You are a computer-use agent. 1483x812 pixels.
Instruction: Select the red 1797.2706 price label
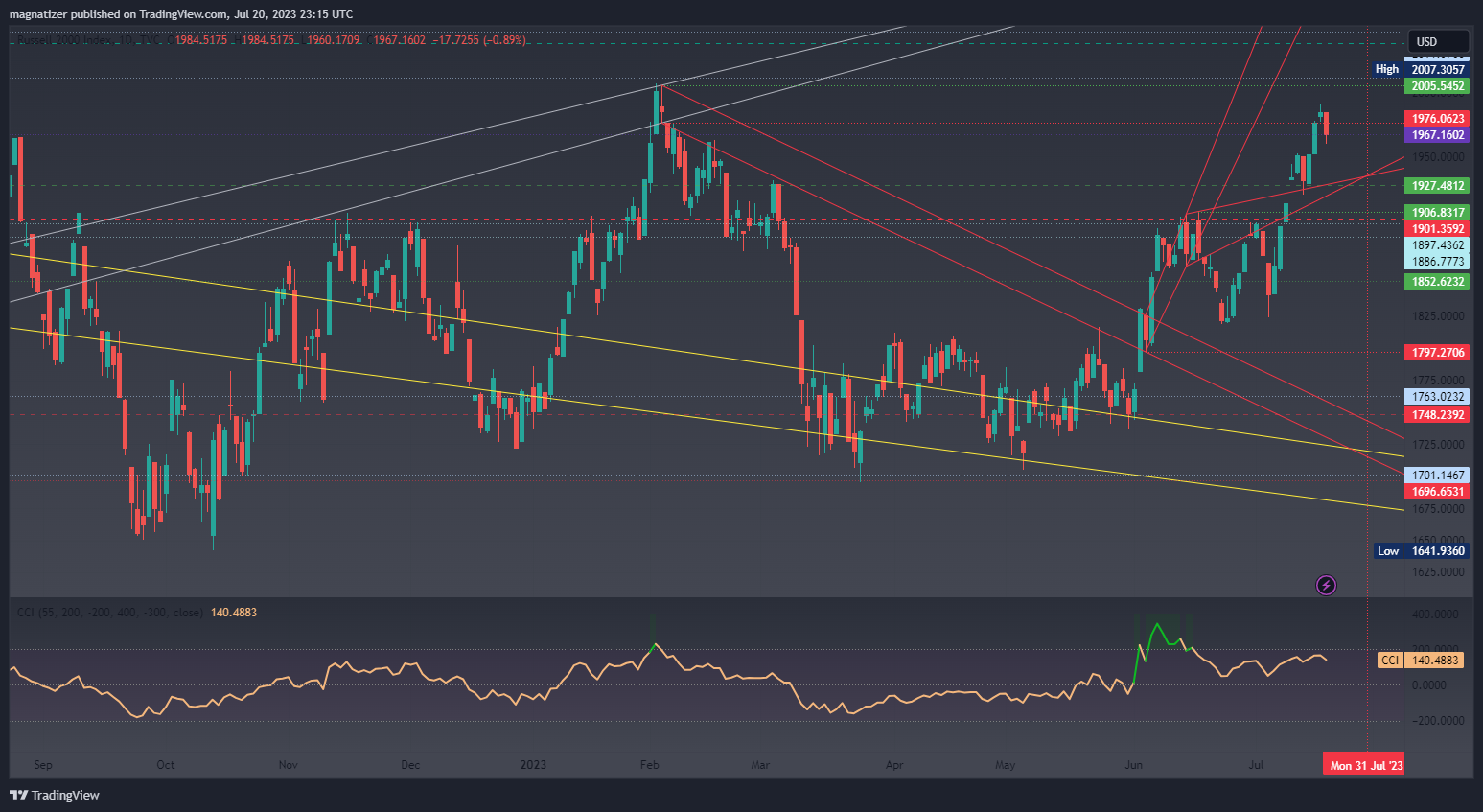click(1437, 353)
